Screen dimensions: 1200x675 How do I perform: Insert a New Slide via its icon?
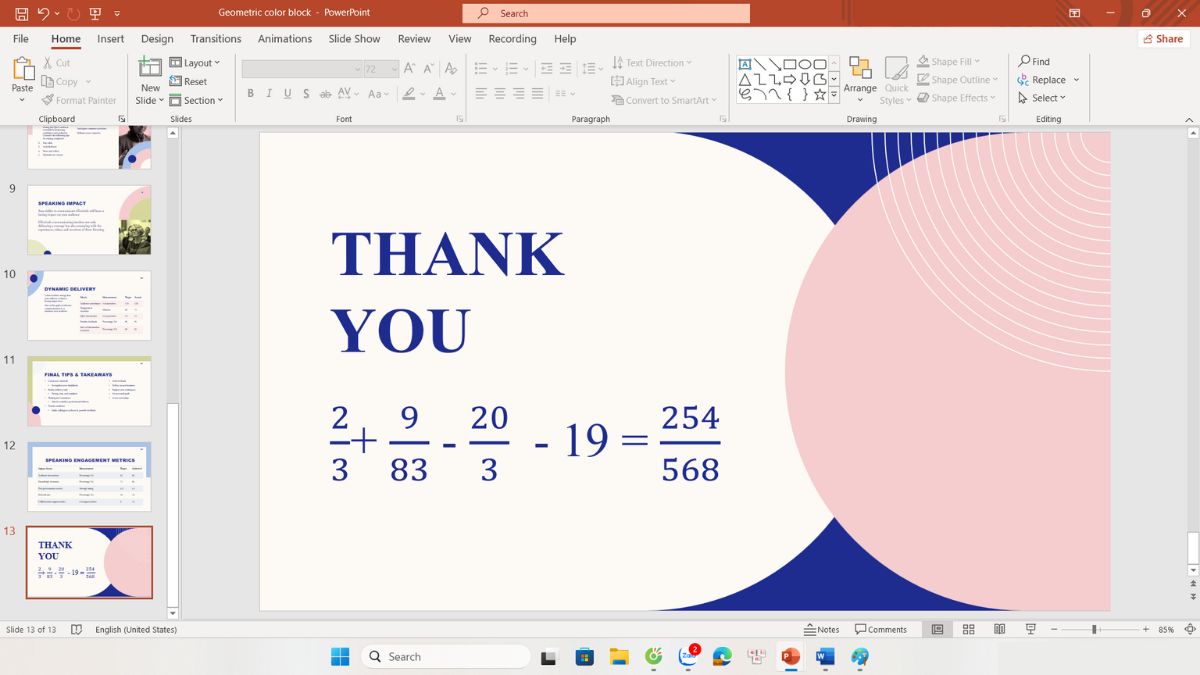(x=150, y=67)
